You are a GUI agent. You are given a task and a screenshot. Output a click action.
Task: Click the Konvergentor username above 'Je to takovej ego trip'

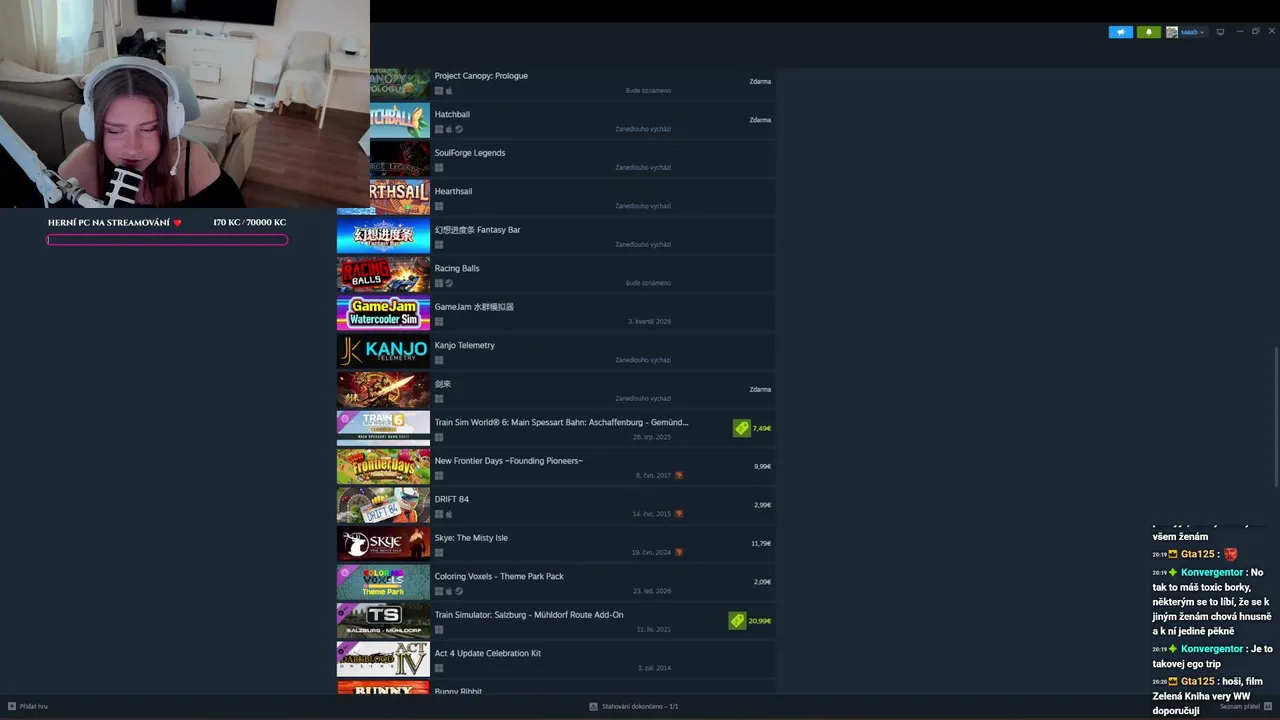click(1212, 649)
